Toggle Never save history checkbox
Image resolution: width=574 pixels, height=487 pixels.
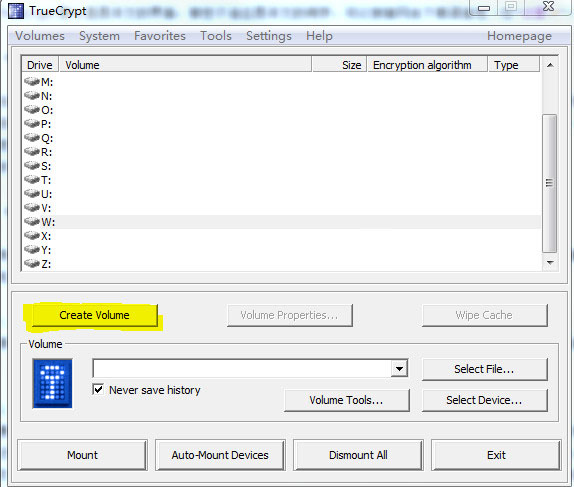(98, 389)
